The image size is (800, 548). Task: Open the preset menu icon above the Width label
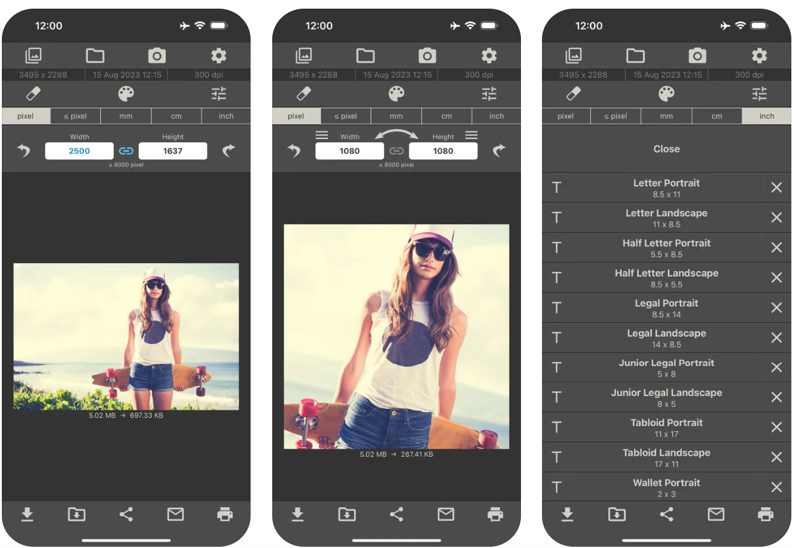[x=322, y=135]
